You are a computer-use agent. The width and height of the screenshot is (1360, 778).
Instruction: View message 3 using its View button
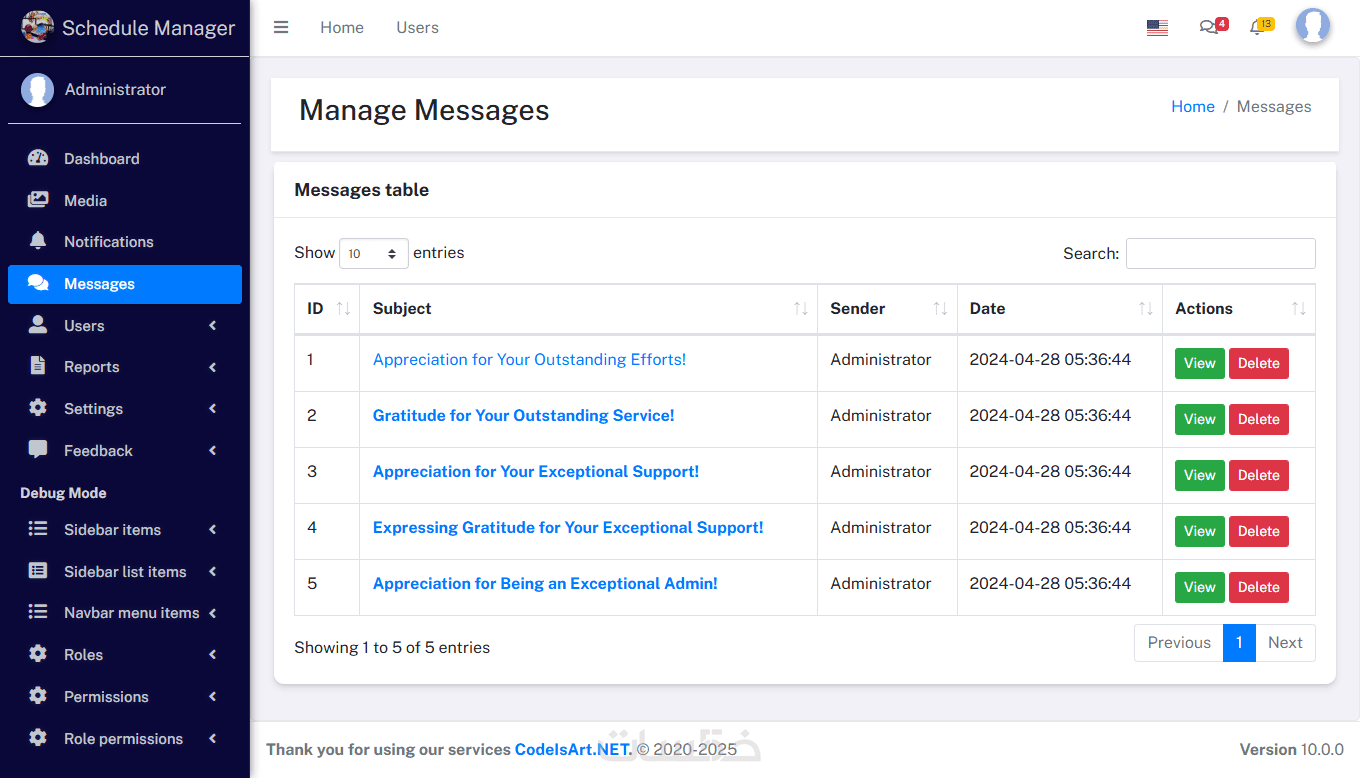(x=1199, y=475)
